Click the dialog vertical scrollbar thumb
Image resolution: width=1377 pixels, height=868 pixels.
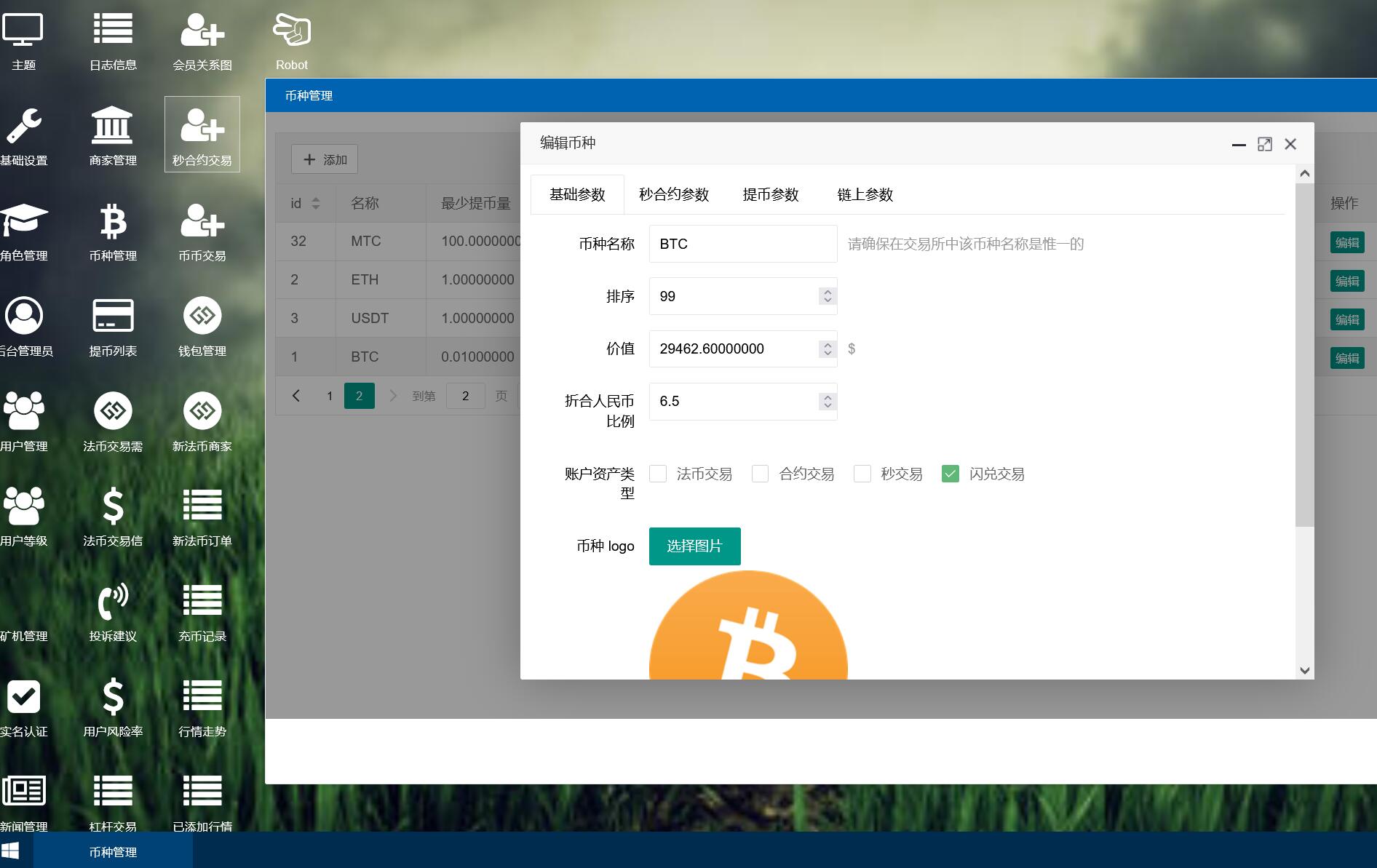(1305, 354)
